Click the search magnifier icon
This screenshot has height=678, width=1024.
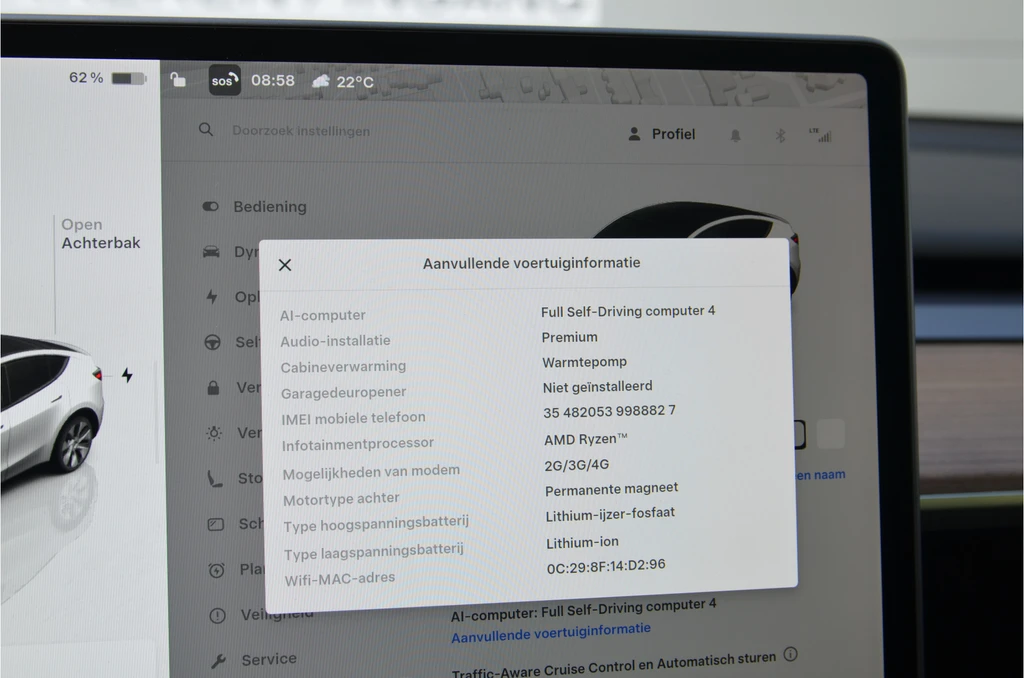click(x=206, y=129)
